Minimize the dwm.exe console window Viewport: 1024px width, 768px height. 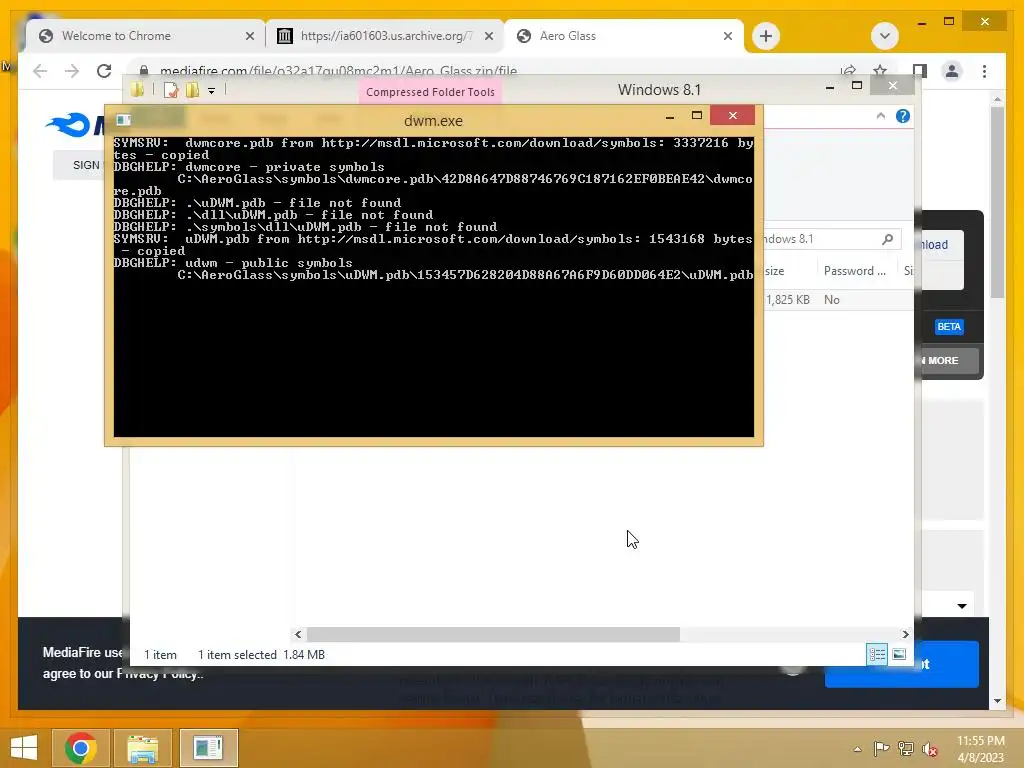pos(669,116)
